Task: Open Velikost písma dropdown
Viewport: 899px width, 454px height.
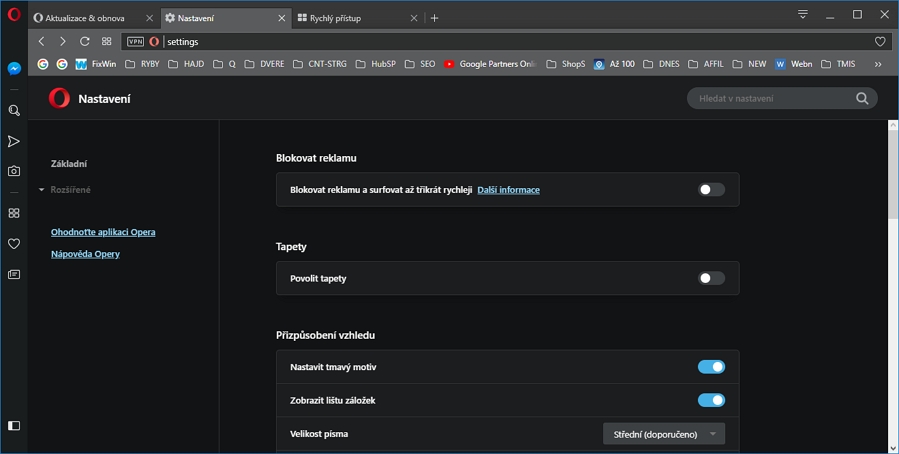Action: 664,434
